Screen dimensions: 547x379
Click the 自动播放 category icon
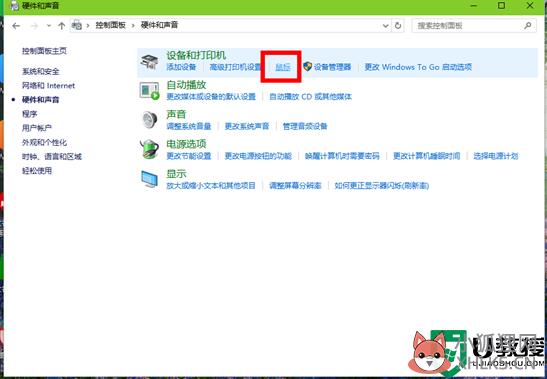pyautogui.click(x=149, y=91)
